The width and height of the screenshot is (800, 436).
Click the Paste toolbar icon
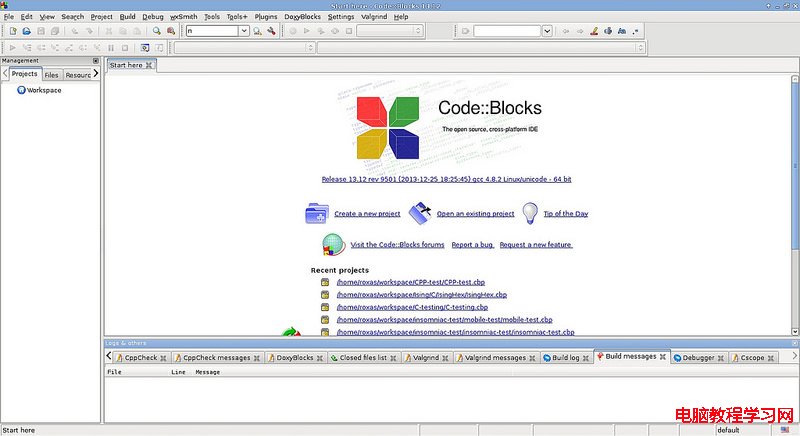(x=137, y=31)
